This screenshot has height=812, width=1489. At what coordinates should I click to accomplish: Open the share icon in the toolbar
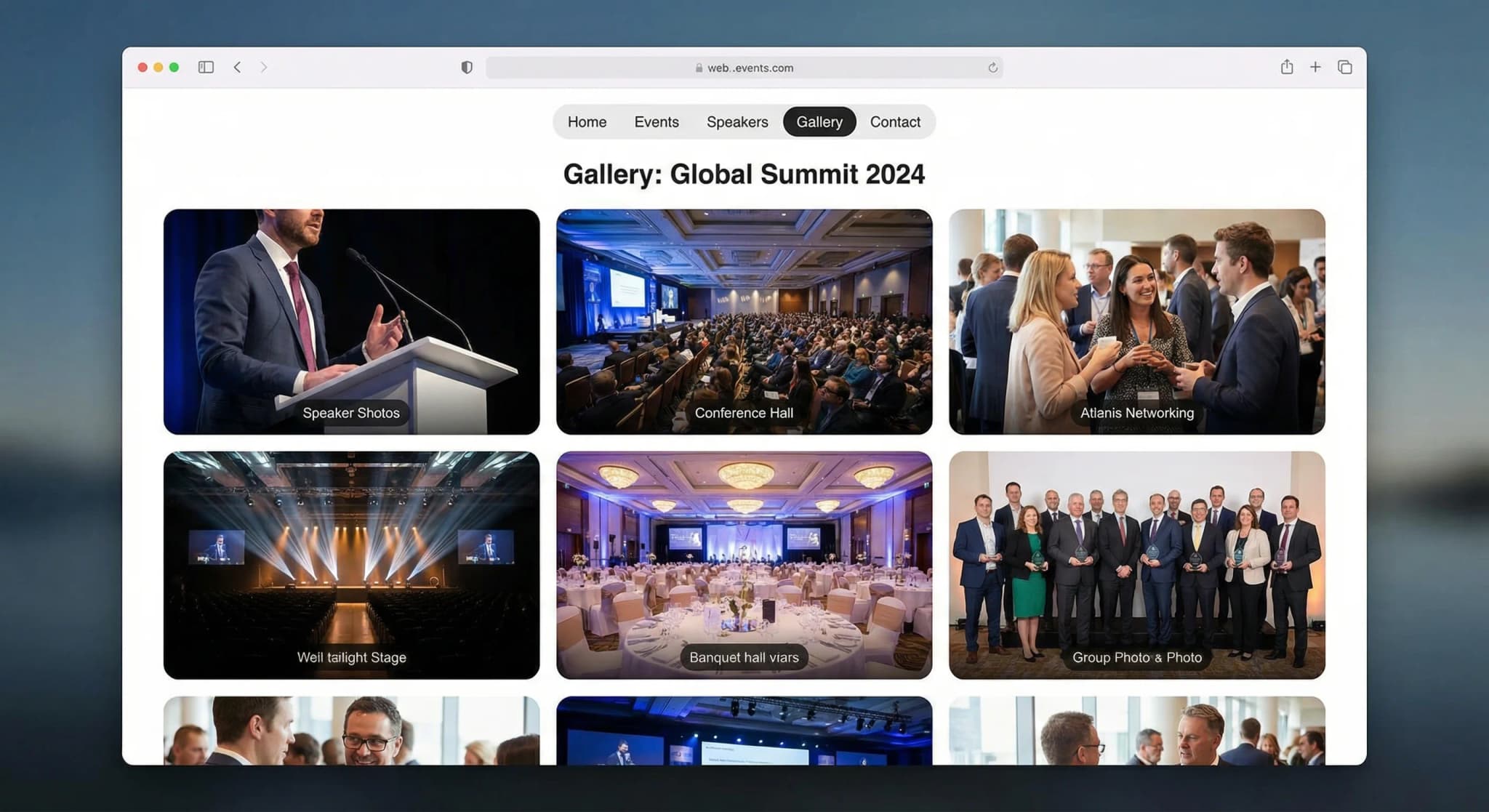click(1288, 67)
